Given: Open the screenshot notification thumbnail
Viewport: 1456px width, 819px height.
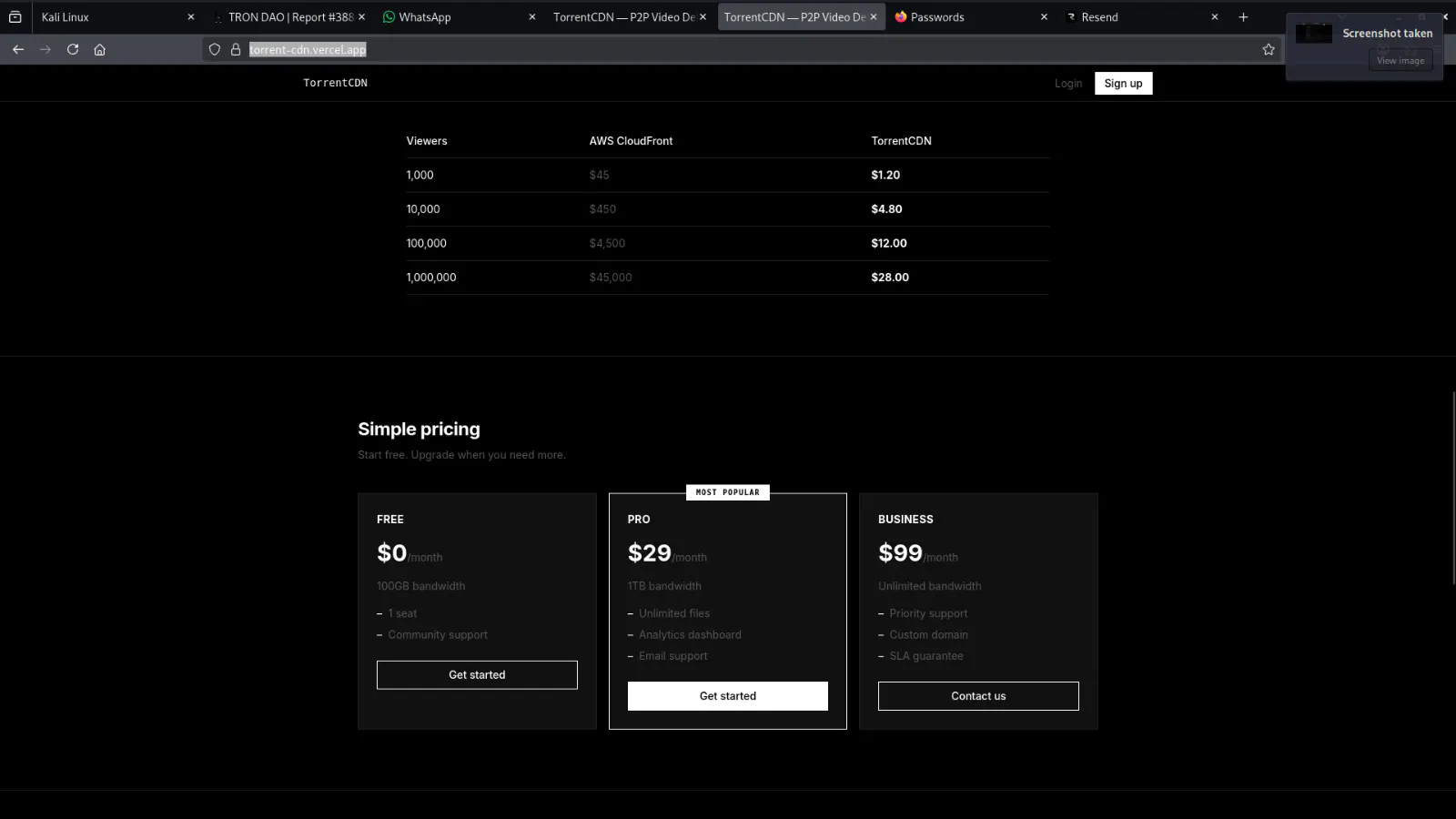Looking at the screenshot, I should tap(1314, 34).
